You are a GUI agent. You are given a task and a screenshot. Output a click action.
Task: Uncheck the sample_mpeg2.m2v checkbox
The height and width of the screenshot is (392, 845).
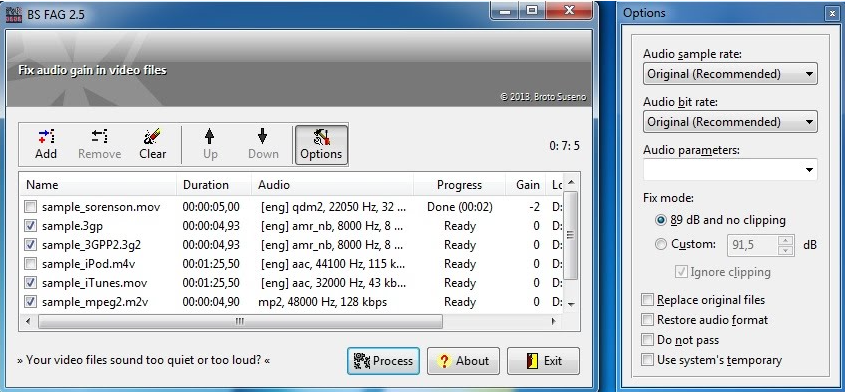coord(31,301)
